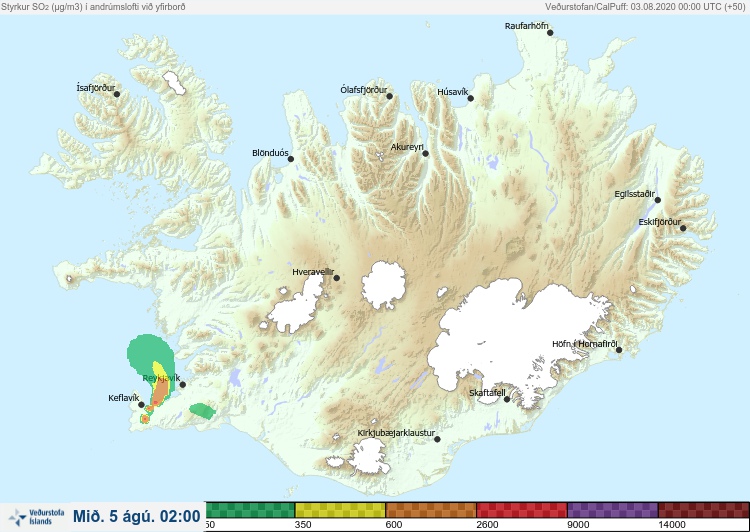Click the Skaftafell station dot
Screen dimensions: 750x532
507,399
